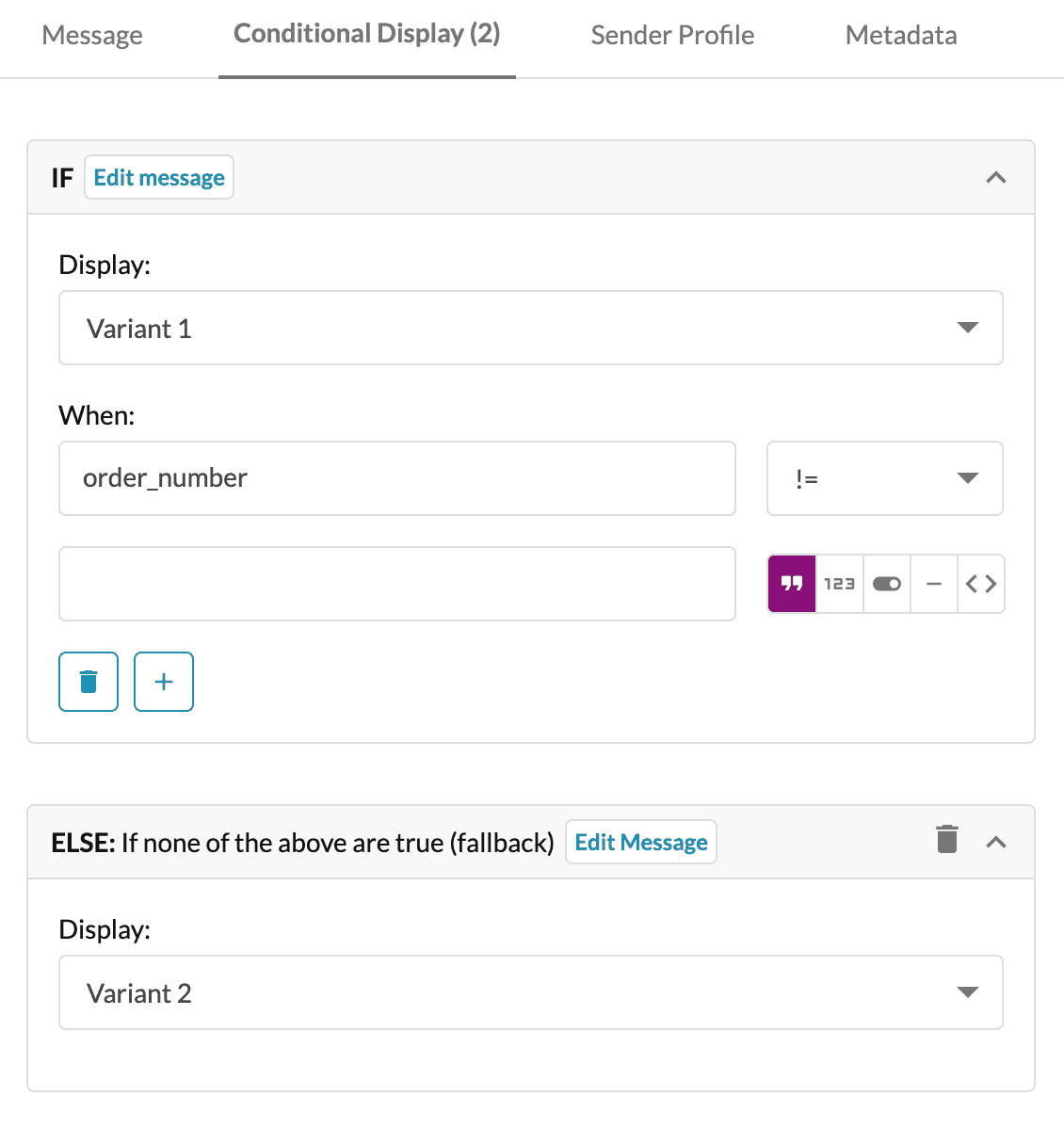Open the Sender Profile tab
This screenshot has width=1064, height=1128.
pyautogui.click(x=672, y=35)
